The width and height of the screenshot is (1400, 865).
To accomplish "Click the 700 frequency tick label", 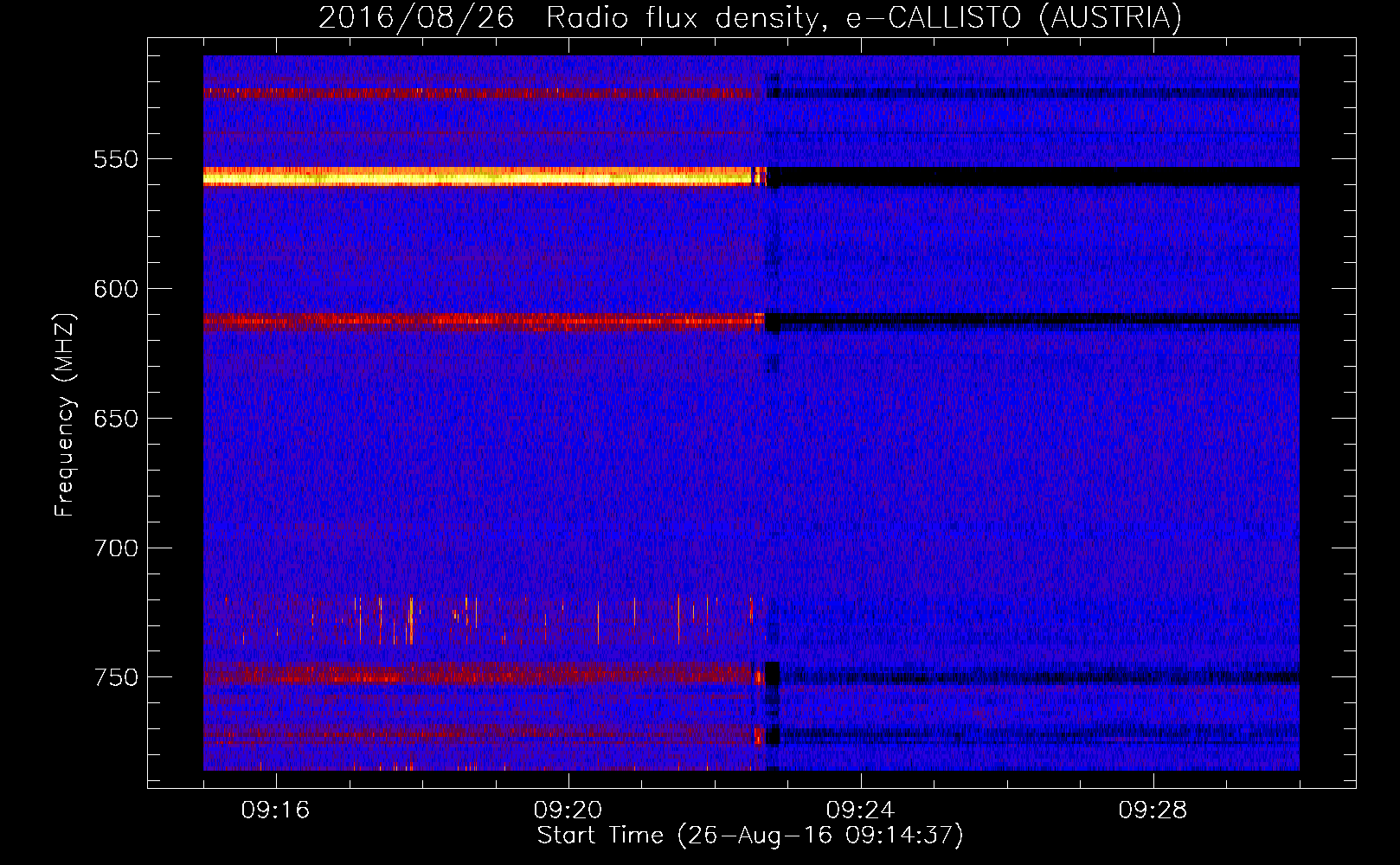I will [x=116, y=548].
